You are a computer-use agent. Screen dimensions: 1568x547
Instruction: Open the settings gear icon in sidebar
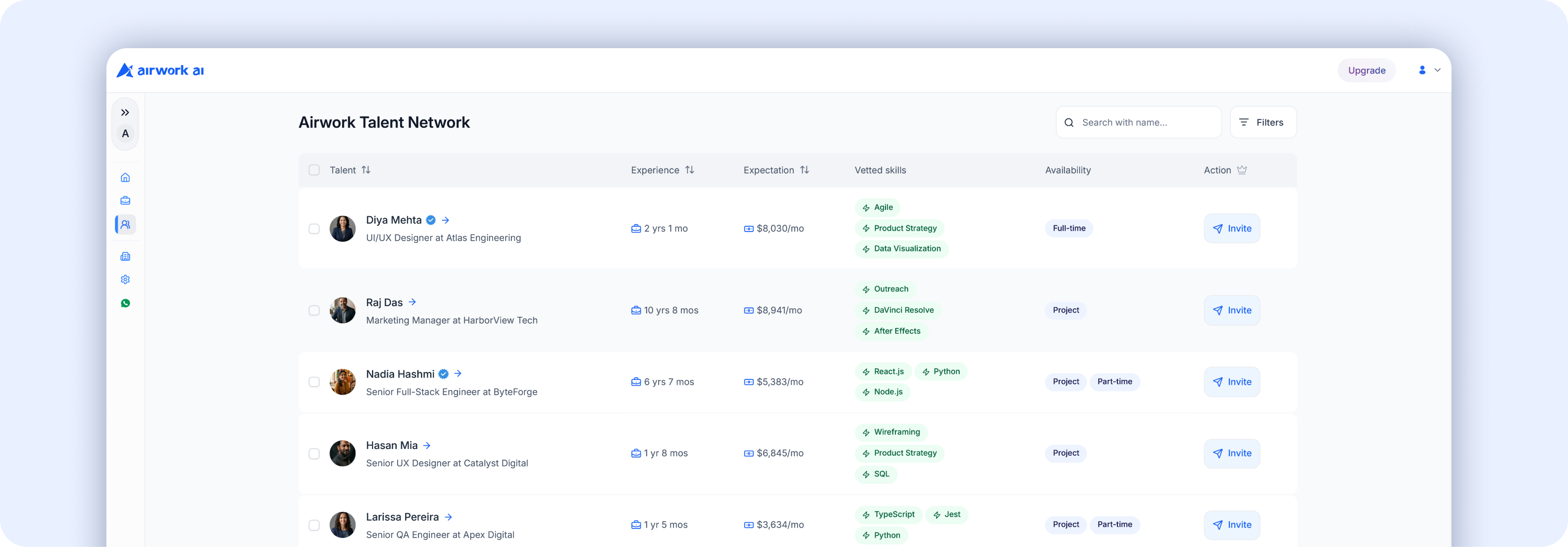[x=125, y=280]
